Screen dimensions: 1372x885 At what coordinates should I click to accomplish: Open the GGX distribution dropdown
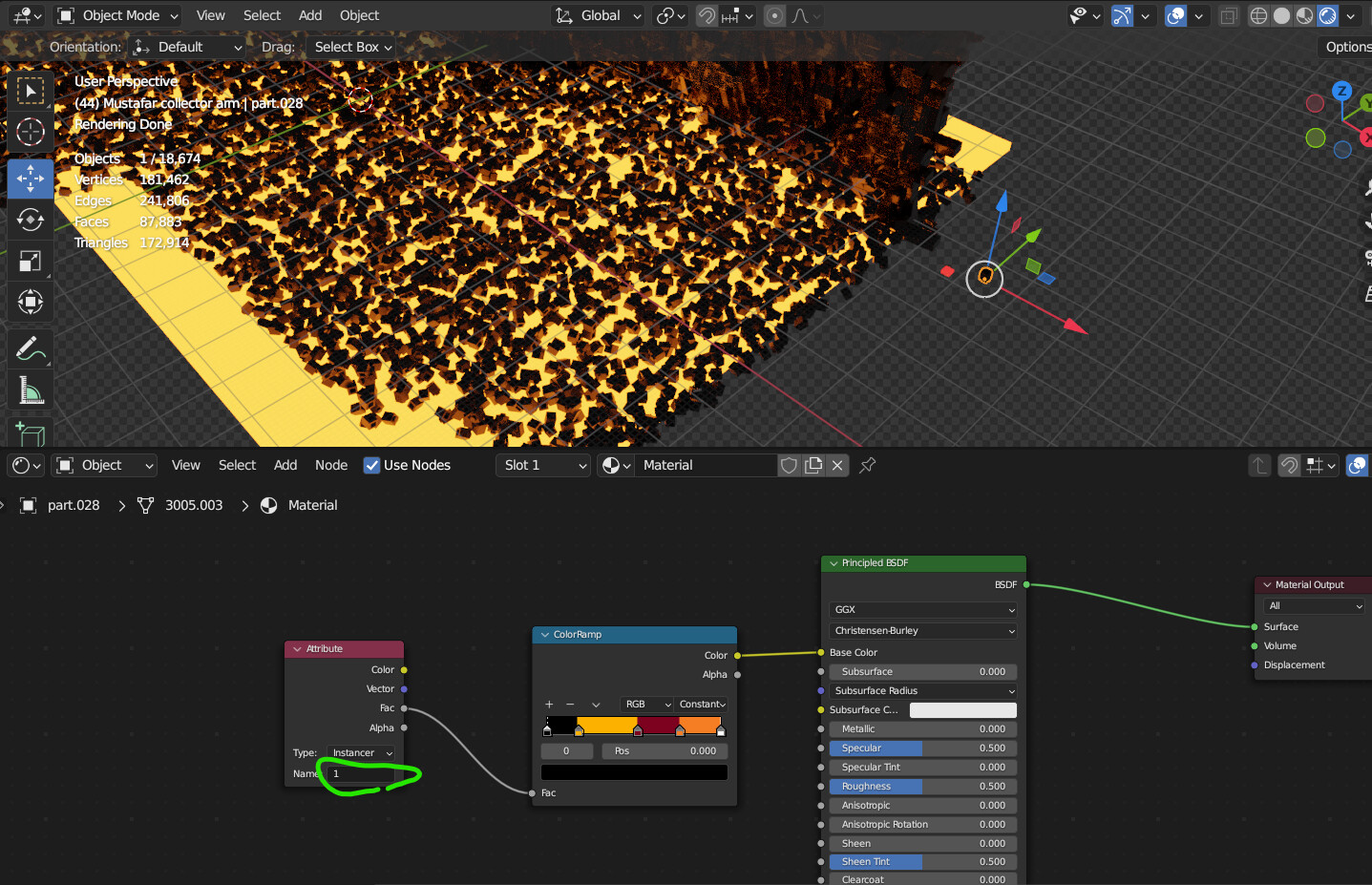click(923, 610)
